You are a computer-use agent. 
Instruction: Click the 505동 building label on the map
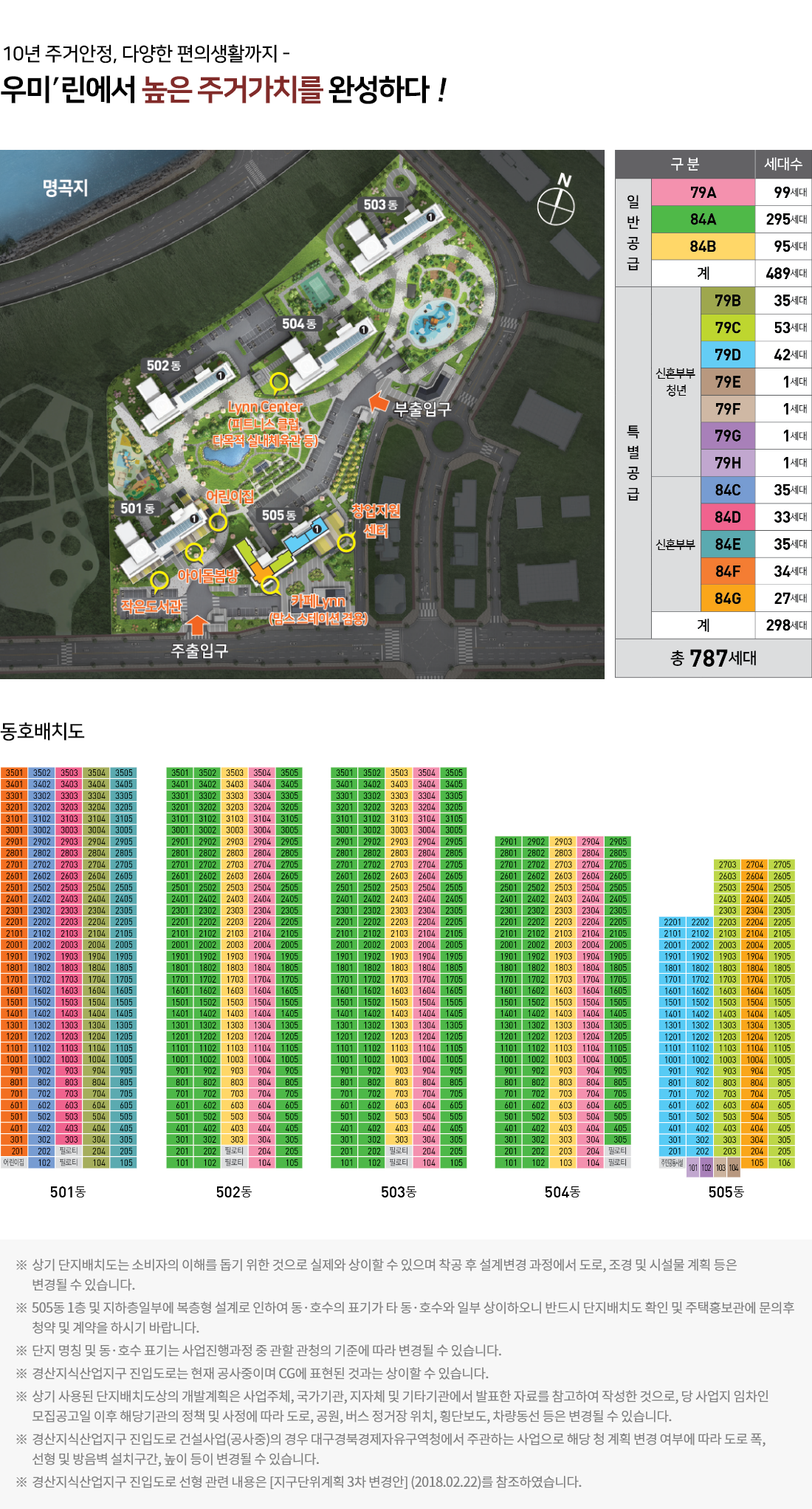pos(279,515)
